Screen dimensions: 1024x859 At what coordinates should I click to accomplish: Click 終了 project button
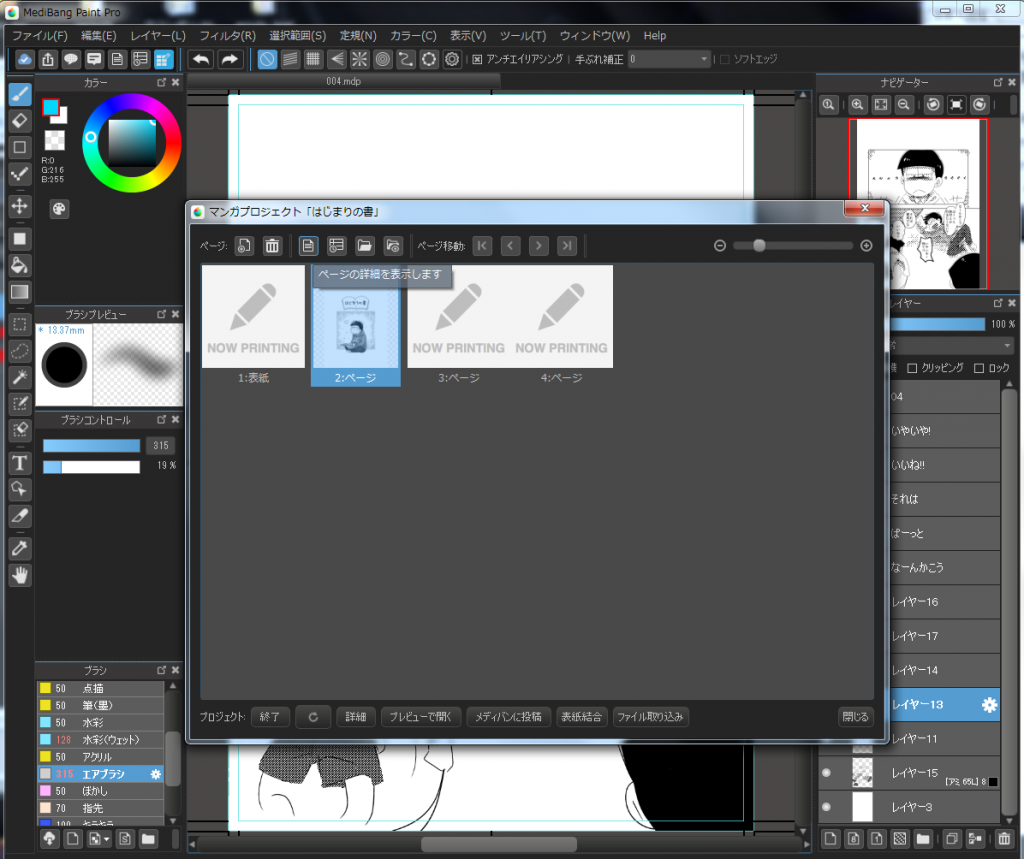[270, 717]
